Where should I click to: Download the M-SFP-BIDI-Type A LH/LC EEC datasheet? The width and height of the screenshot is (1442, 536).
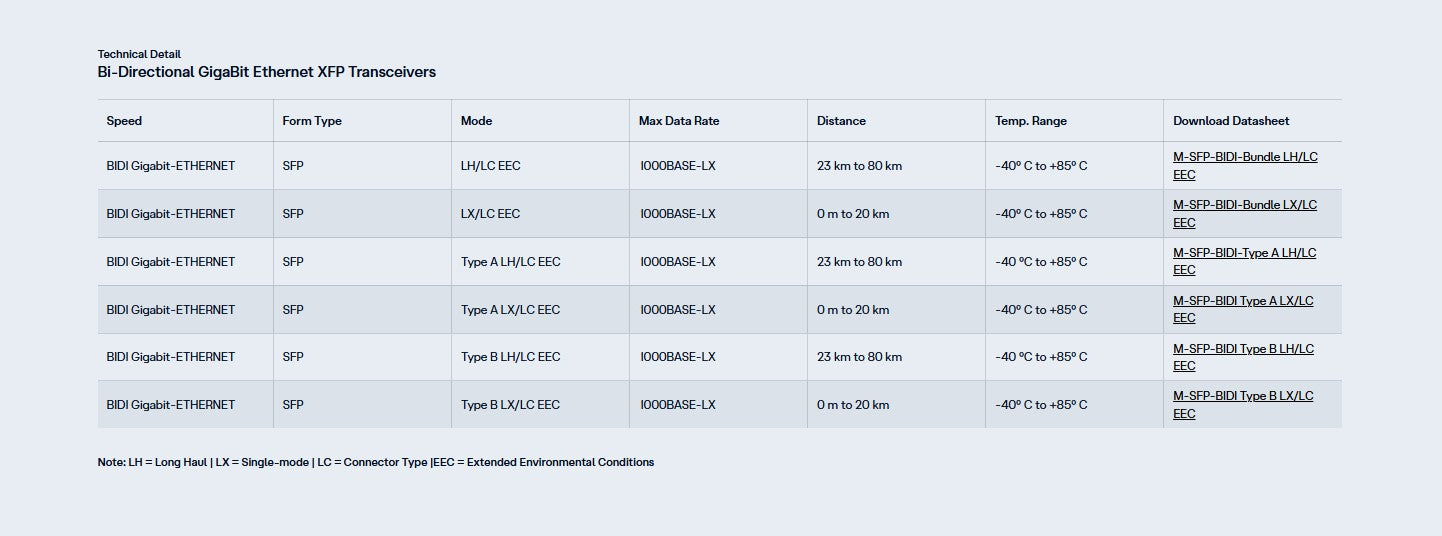[1244, 253]
